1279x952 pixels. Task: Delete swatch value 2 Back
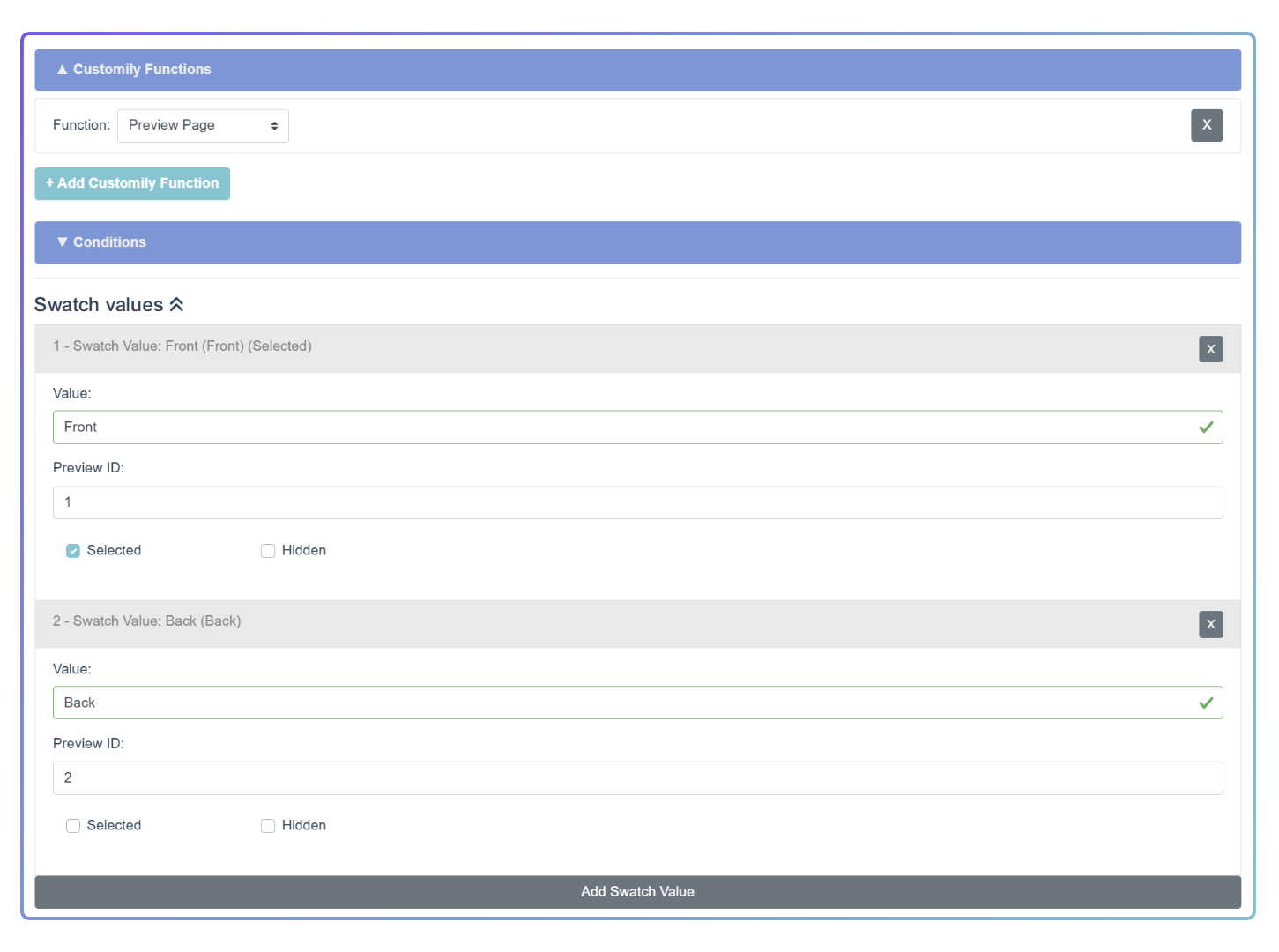pos(1210,624)
